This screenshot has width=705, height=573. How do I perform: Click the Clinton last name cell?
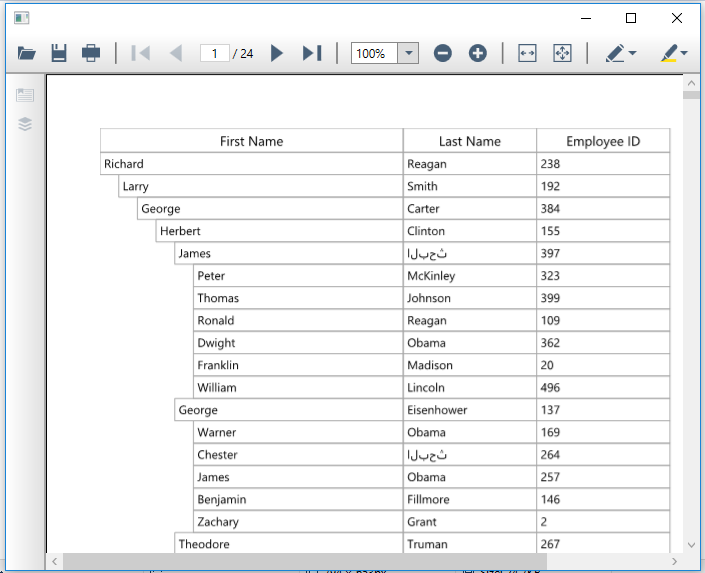[x=469, y=231]
